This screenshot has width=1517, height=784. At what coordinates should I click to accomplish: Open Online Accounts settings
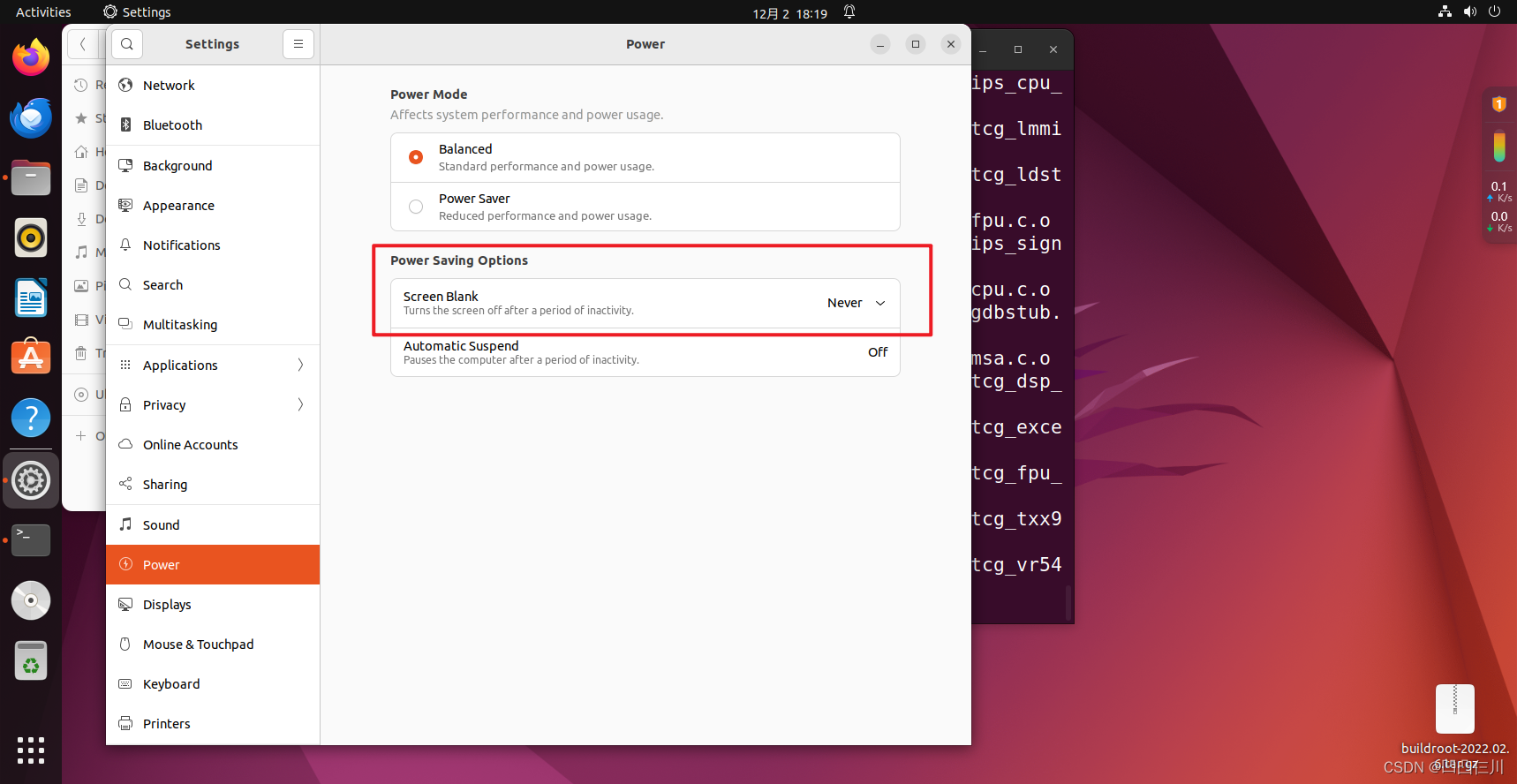tap(213, 444)
